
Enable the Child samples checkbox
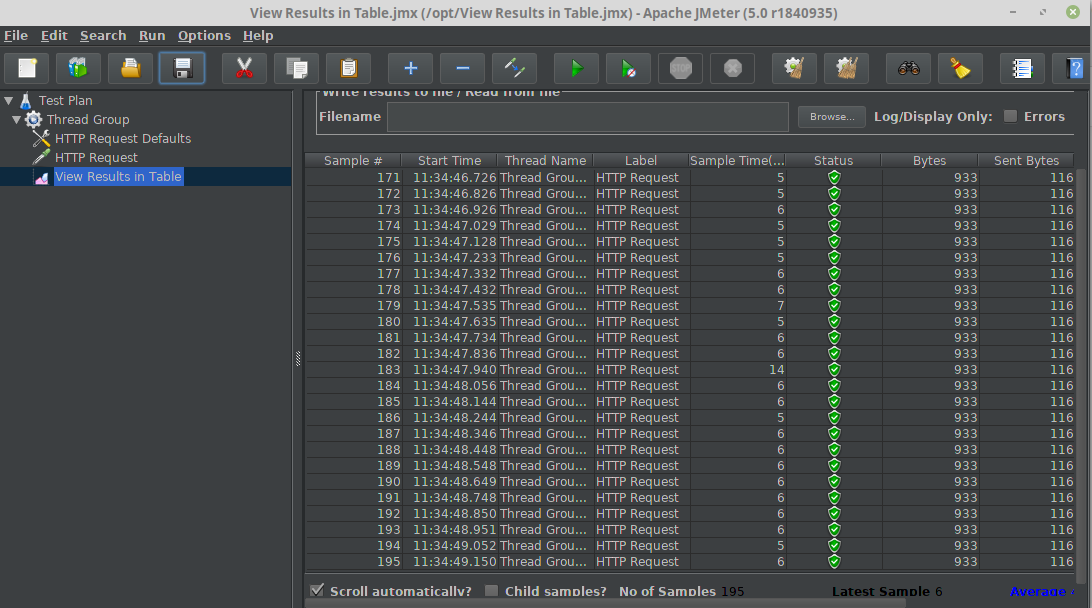[491, 591]
